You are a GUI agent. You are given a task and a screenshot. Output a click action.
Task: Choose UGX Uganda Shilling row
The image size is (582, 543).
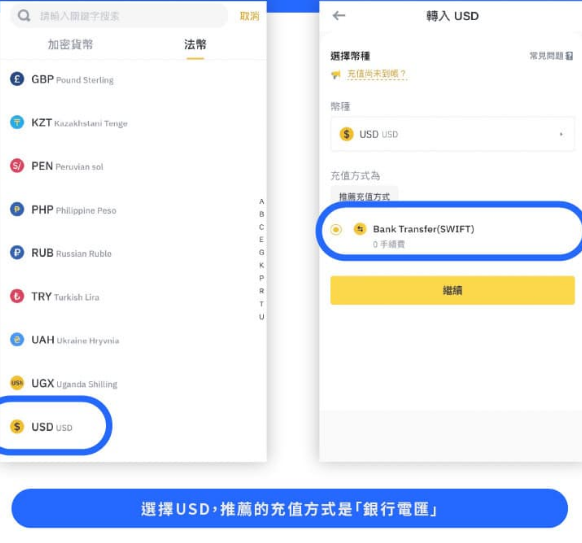[133, 383]
